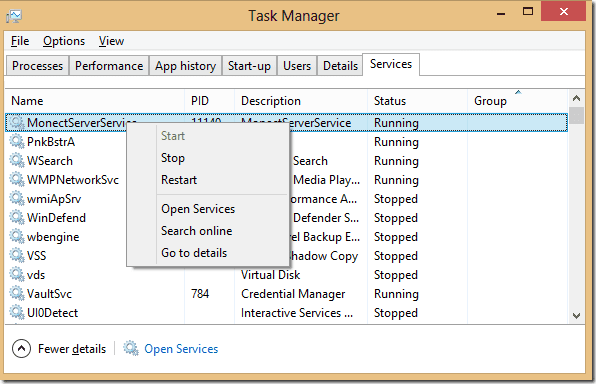This screenshot has width=596, height=384.
Task: Switch to the App history tab
Action: (x=185, y=66)
